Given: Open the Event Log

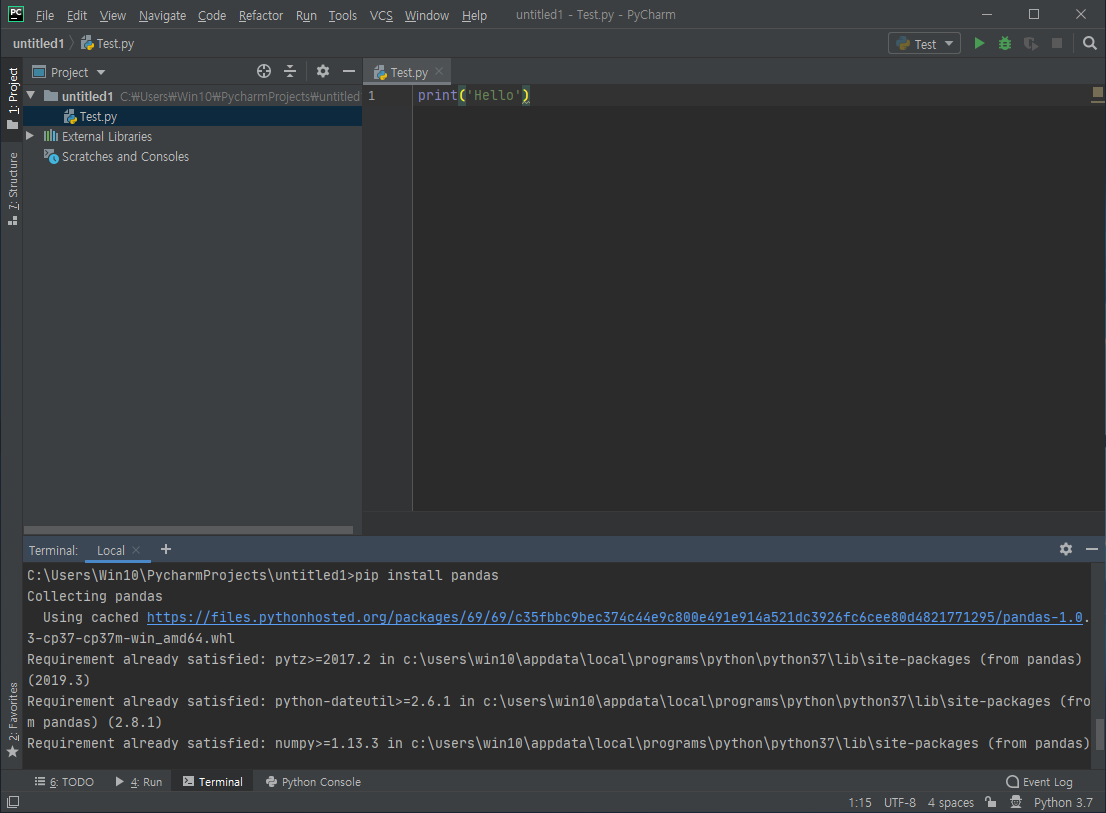Looking at the screenshot, I should point(1039,781).
